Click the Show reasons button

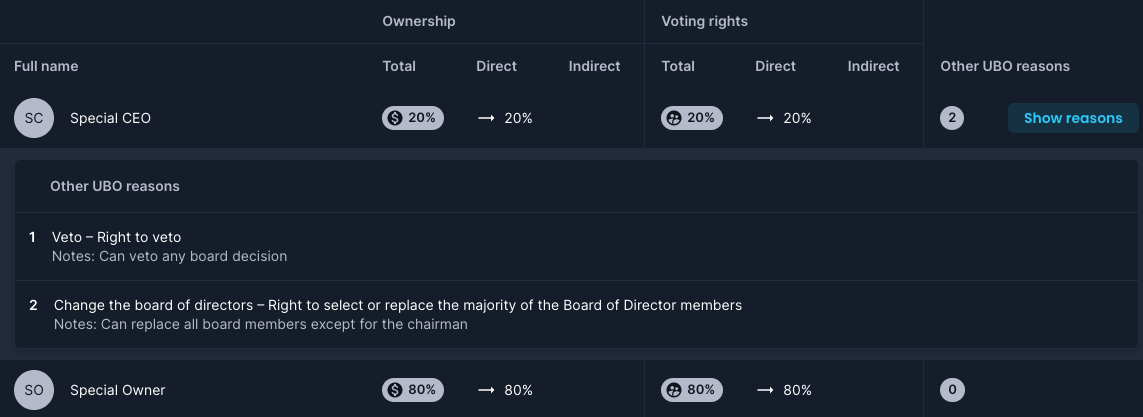[x=1073, y=118]
